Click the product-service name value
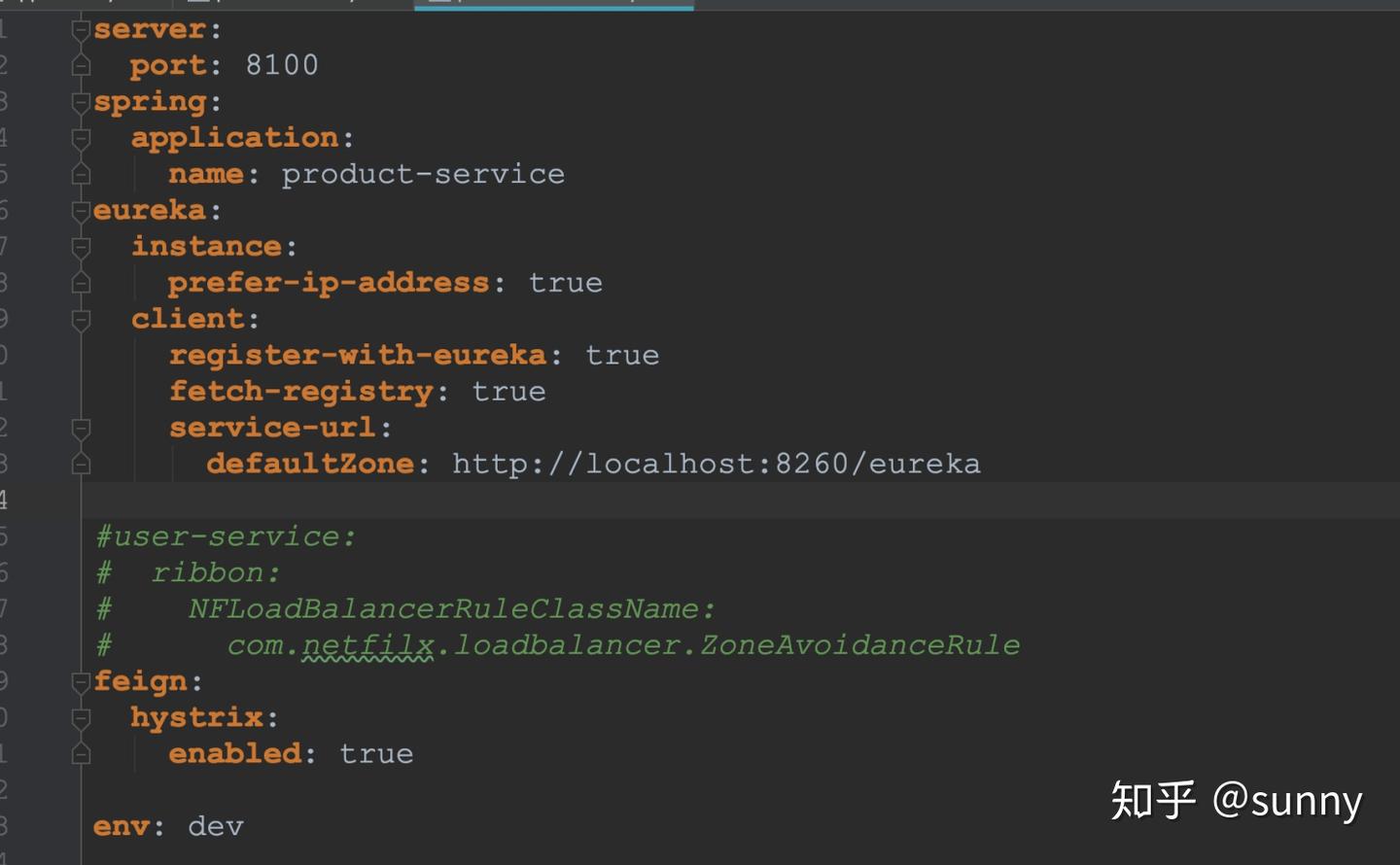Viewport: 1400px width, 865px height. [423, 175]
